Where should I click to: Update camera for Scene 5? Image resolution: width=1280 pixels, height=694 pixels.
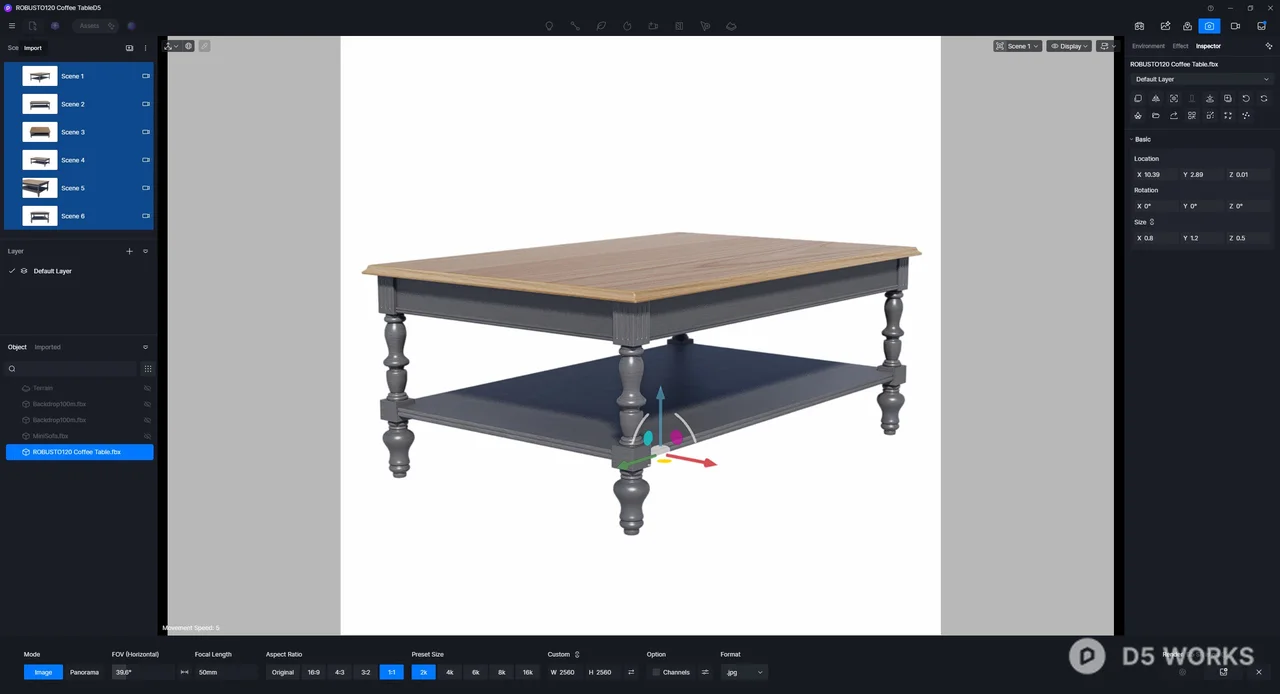[x=146, y=188]
